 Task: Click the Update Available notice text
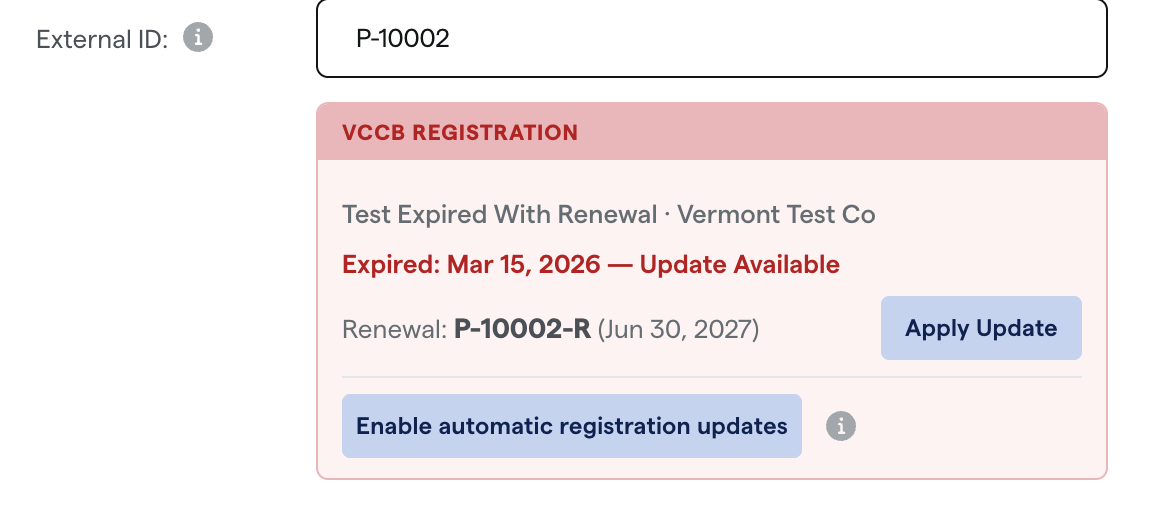pyautogui.click(x=739, y=265)
